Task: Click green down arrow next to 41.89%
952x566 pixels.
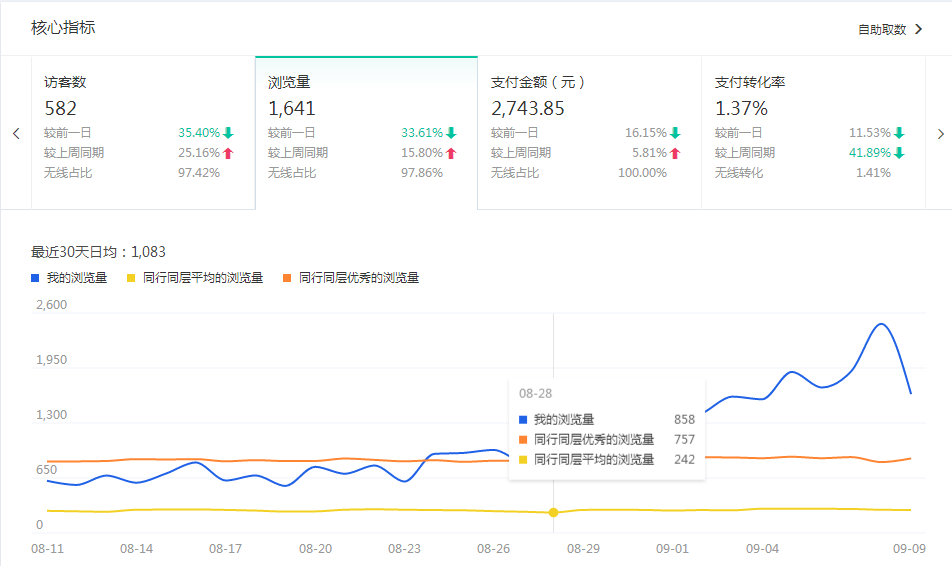Action: (x=899, y=153)
